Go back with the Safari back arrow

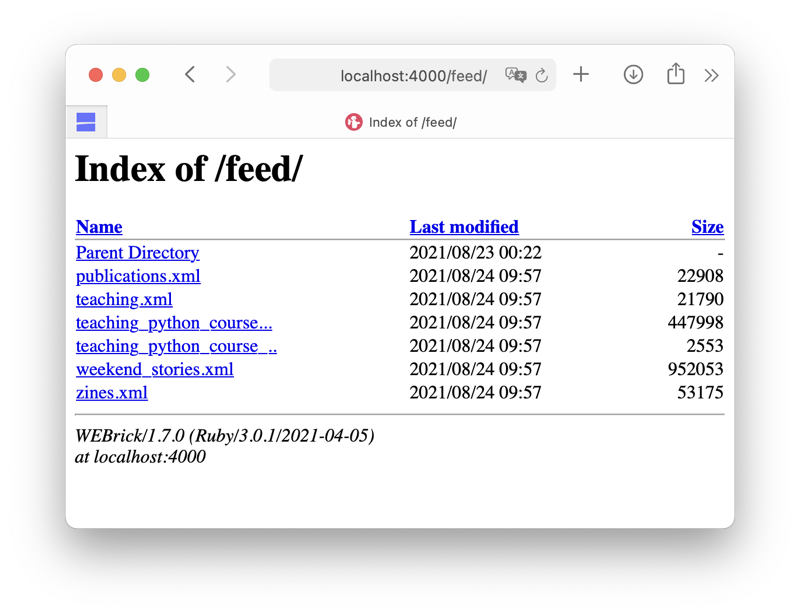pos(190,75)
